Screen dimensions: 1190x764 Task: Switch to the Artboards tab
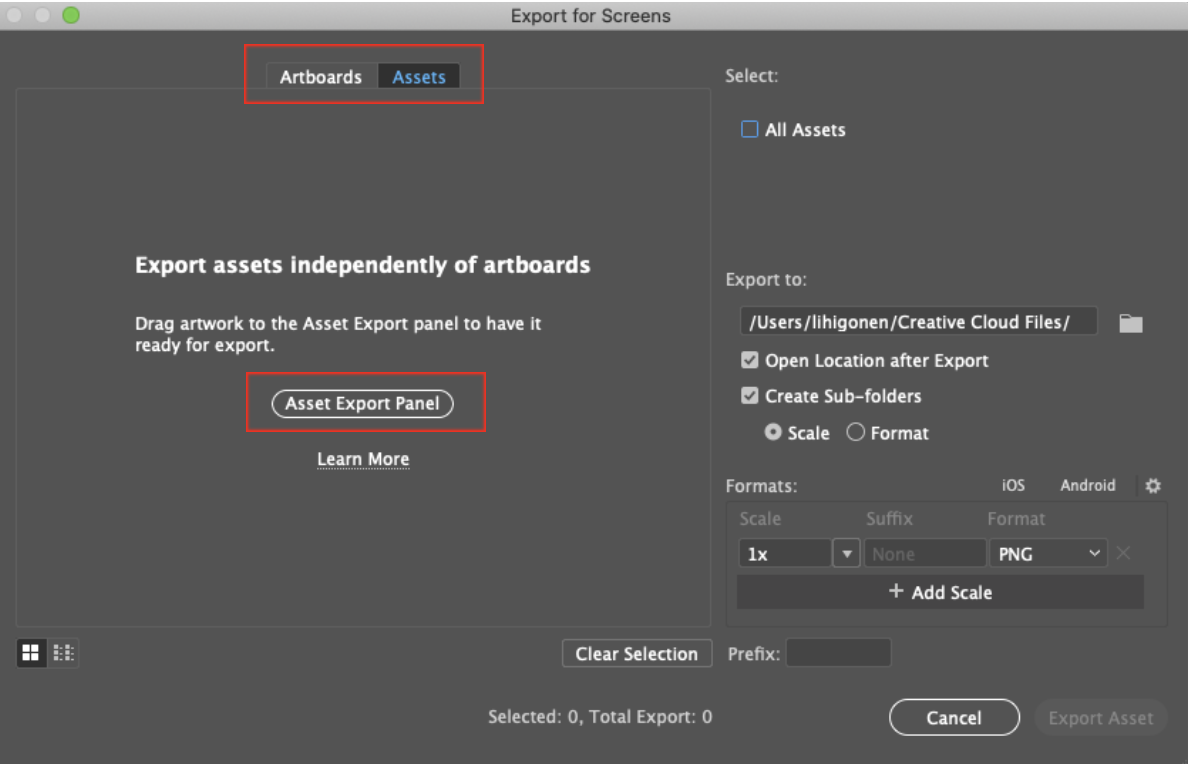[x=321, y=77]
